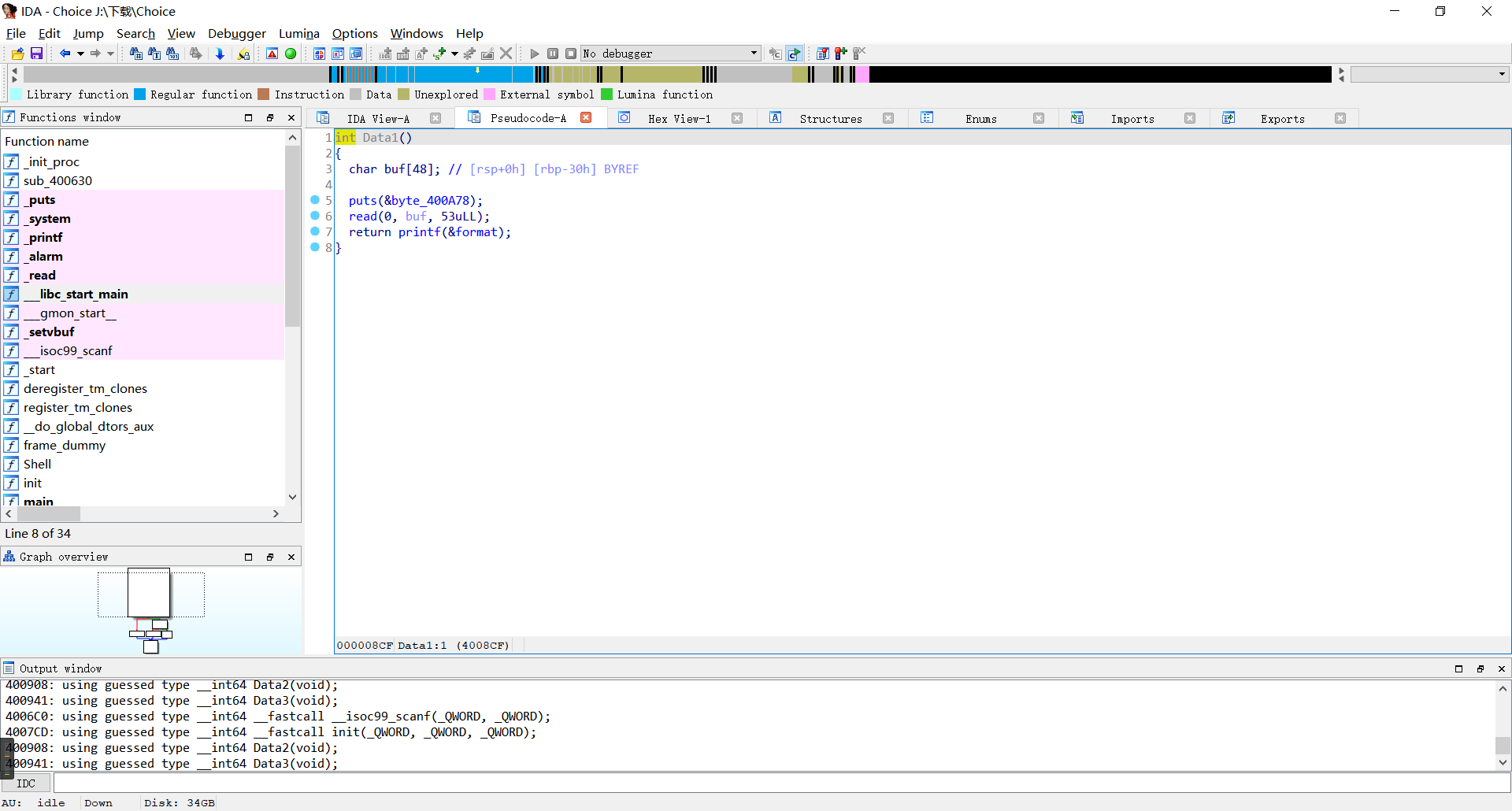This screenshot has width=1512, height=811.
Task: Open the 'No debugger' dropdown
Action: (754, 54)
